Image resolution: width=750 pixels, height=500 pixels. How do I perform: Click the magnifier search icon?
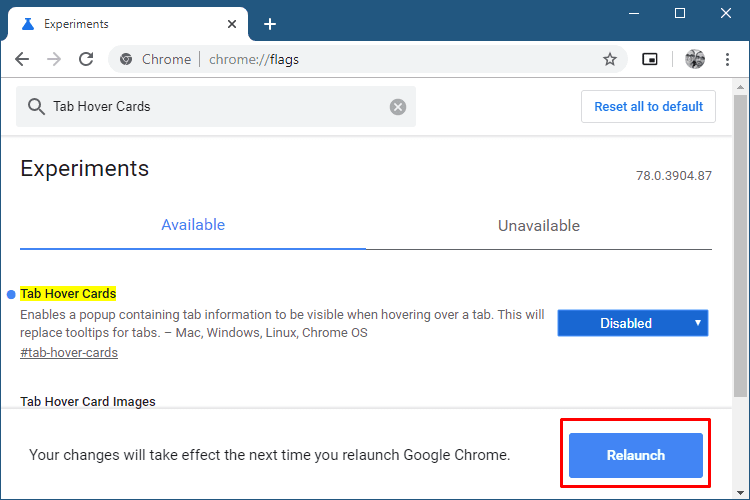36,106
